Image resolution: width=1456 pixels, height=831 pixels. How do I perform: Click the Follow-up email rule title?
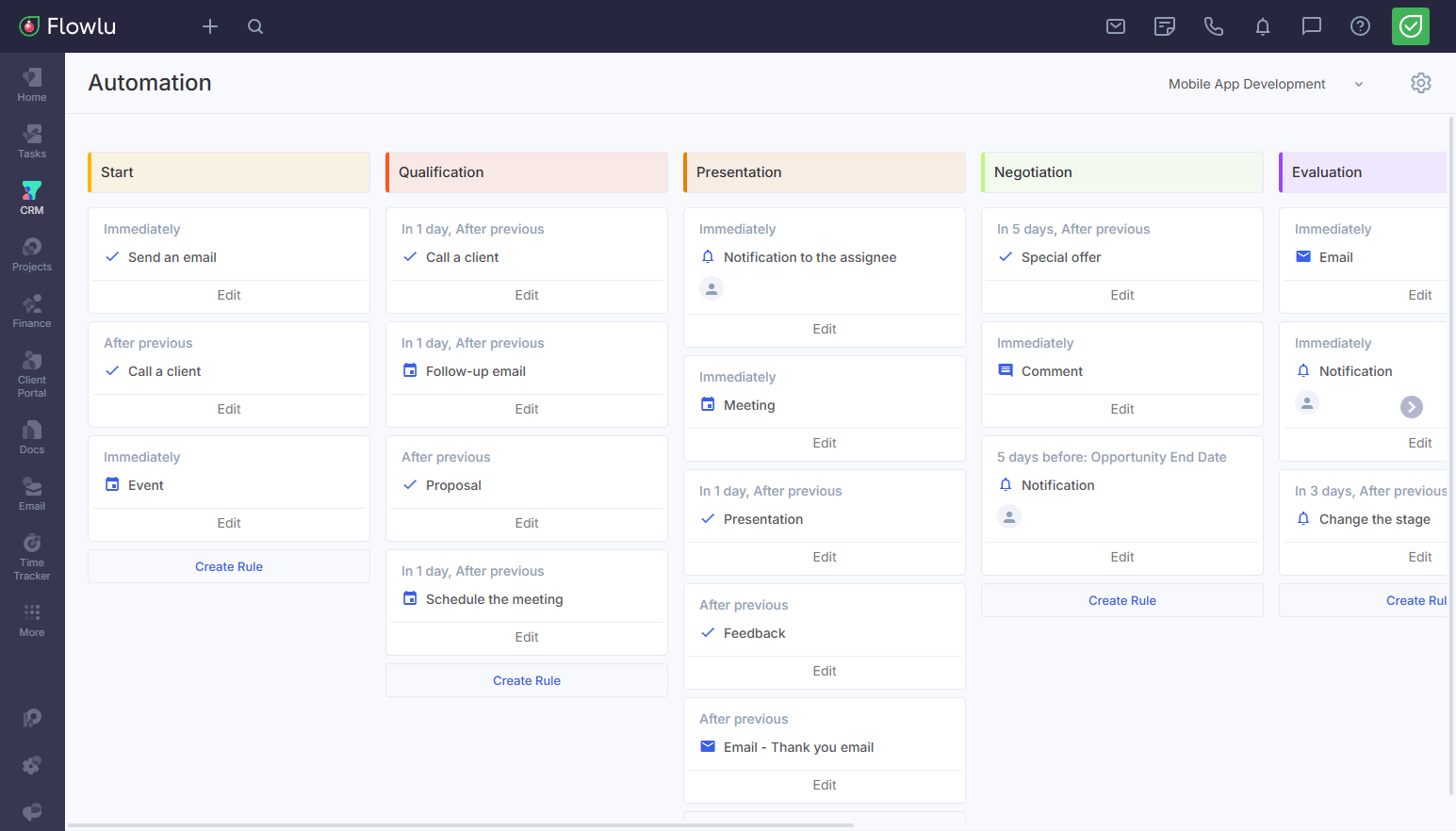point(476,371)
